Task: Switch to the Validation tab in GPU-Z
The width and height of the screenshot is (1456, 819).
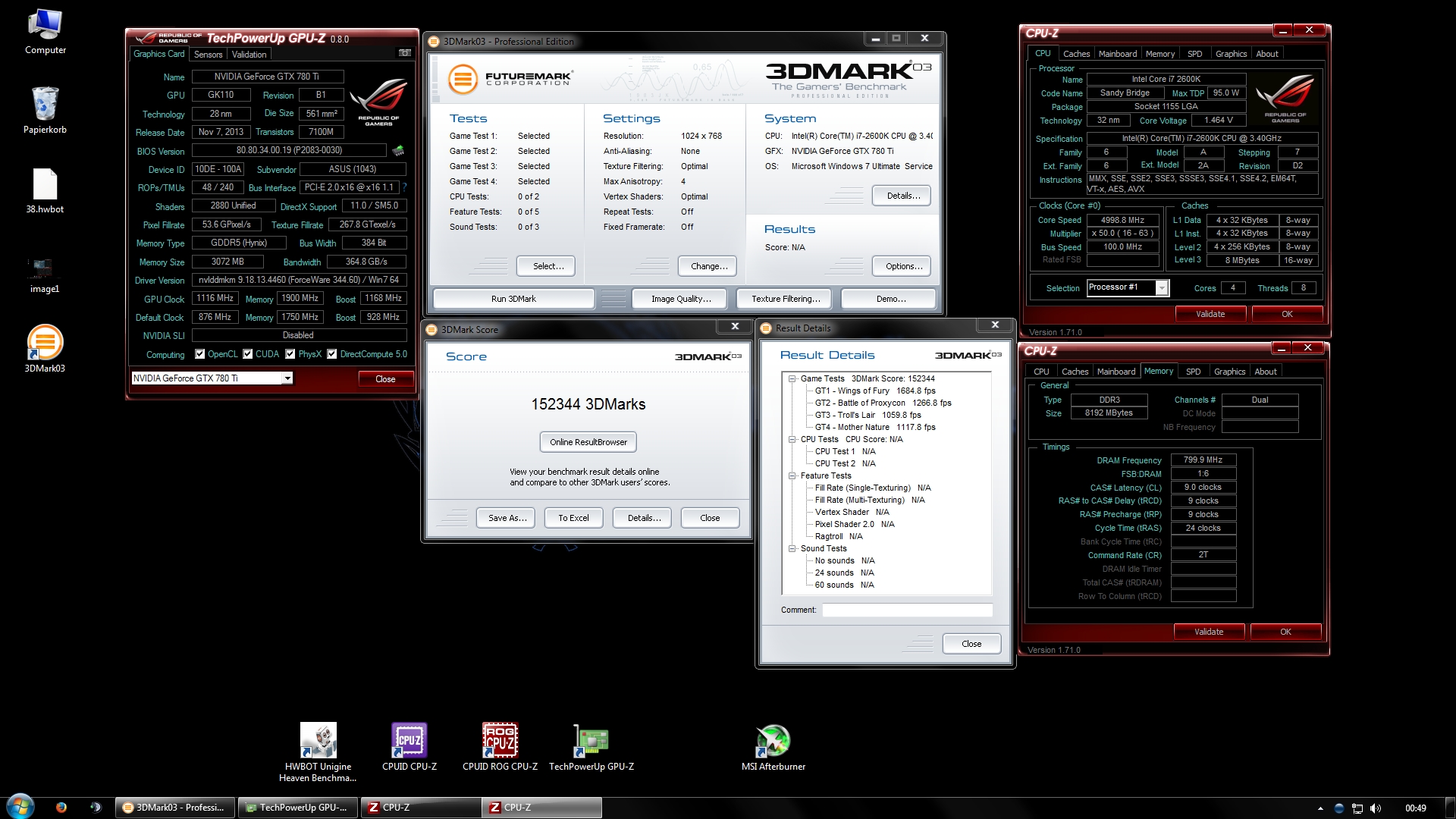Action: pos(249,55)
